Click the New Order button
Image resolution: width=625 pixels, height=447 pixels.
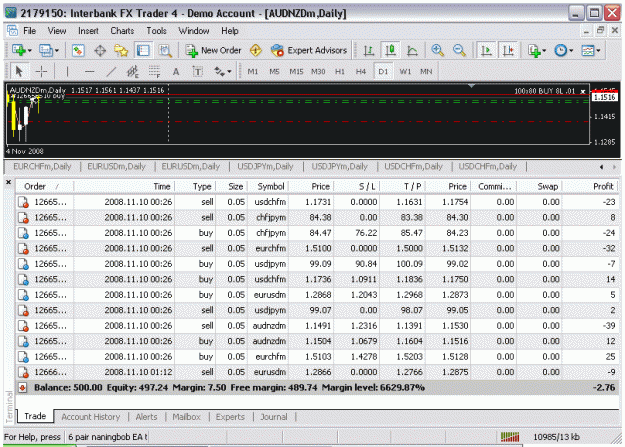tap(214, 50)
